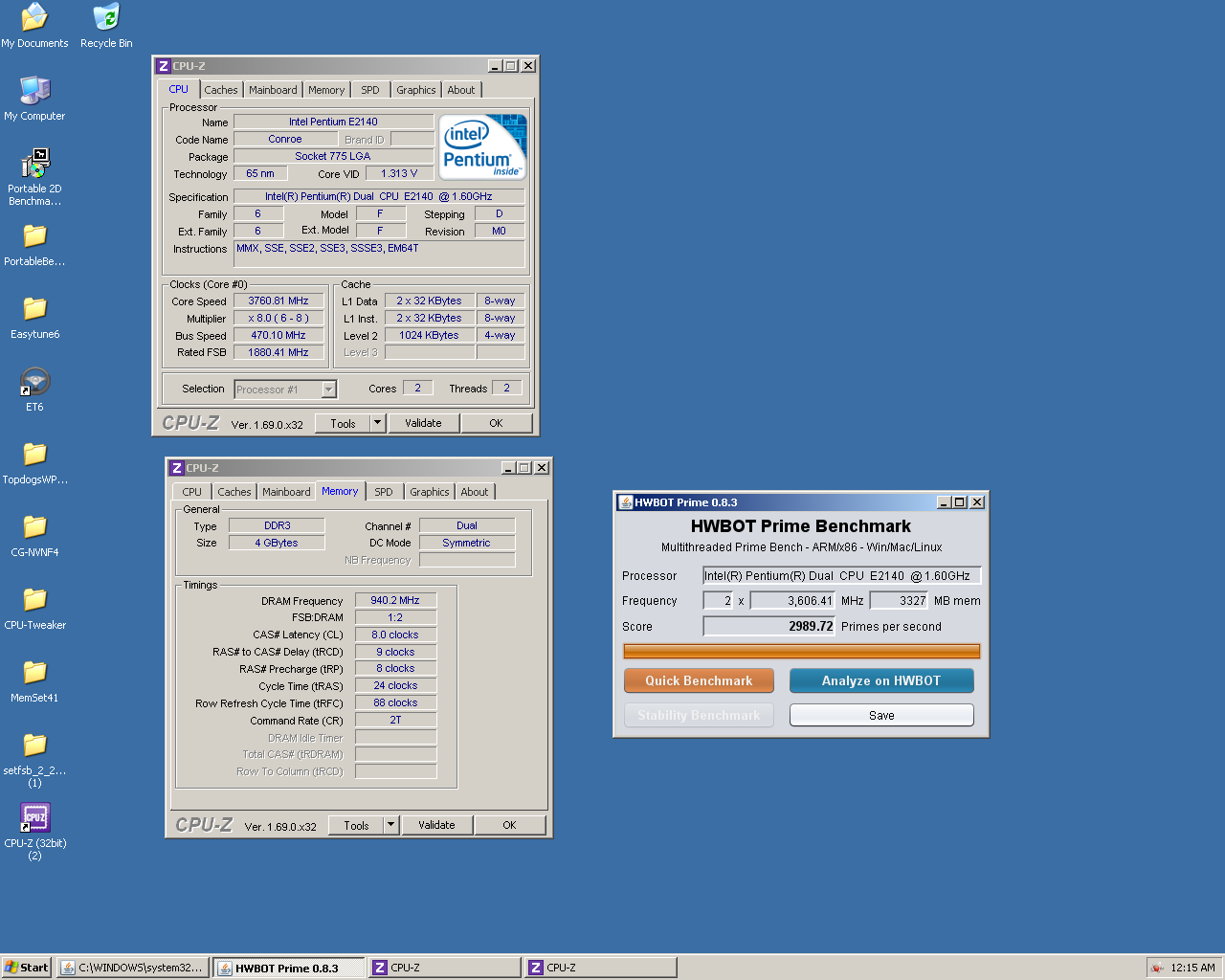Image resolution: width=1225 pixels, height=980 pixels.
Task: Click the 3,606.41 MHz frequency field
Action: (x=793, y=600)
